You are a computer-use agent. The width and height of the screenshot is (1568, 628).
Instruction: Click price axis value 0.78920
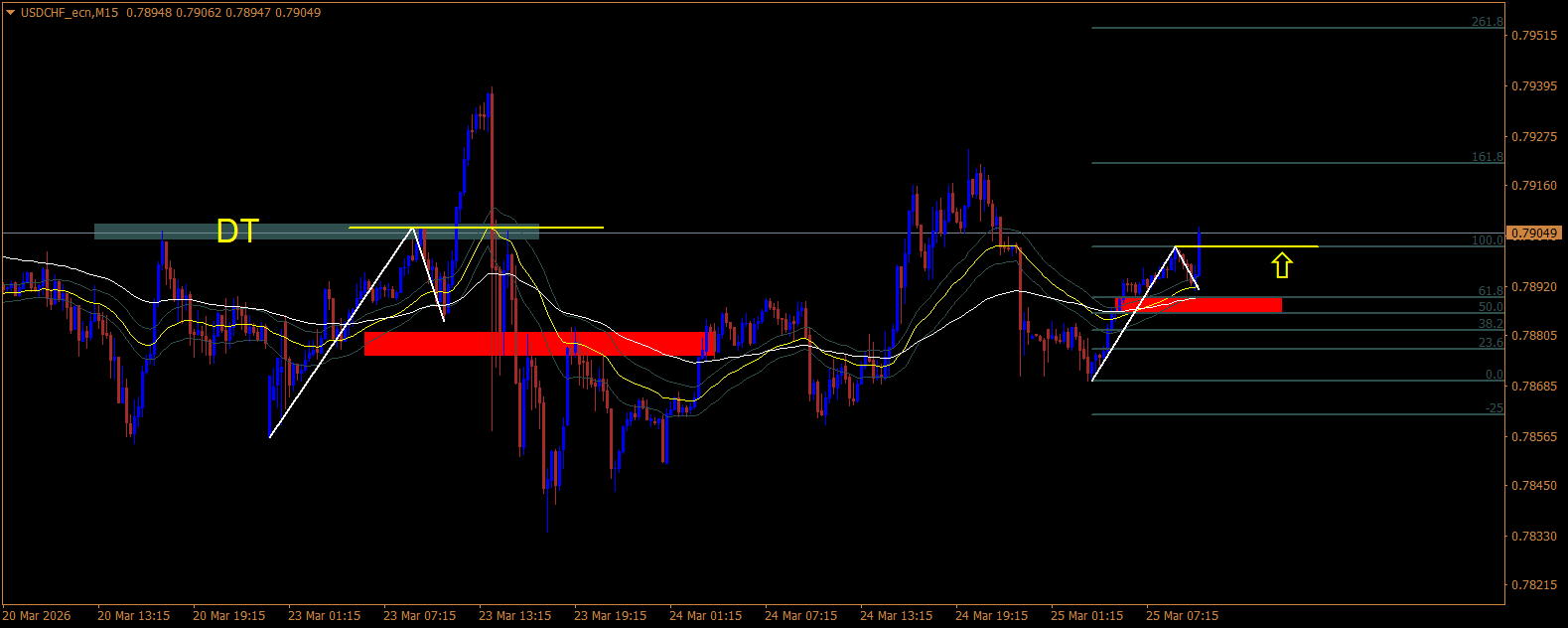tap(1533, 286)
